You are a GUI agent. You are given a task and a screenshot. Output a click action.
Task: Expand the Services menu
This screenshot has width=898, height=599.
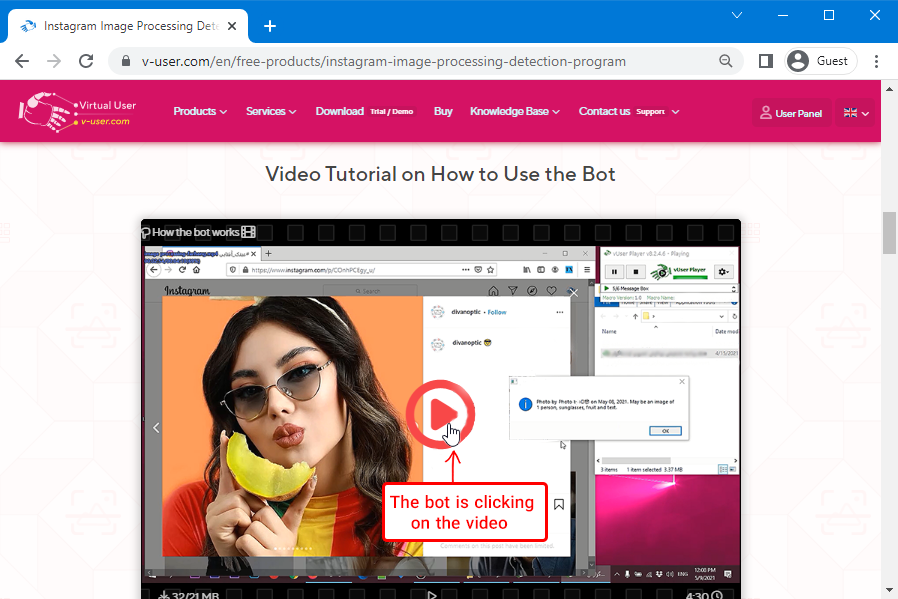pyautogui.click(x=271, y=112)
